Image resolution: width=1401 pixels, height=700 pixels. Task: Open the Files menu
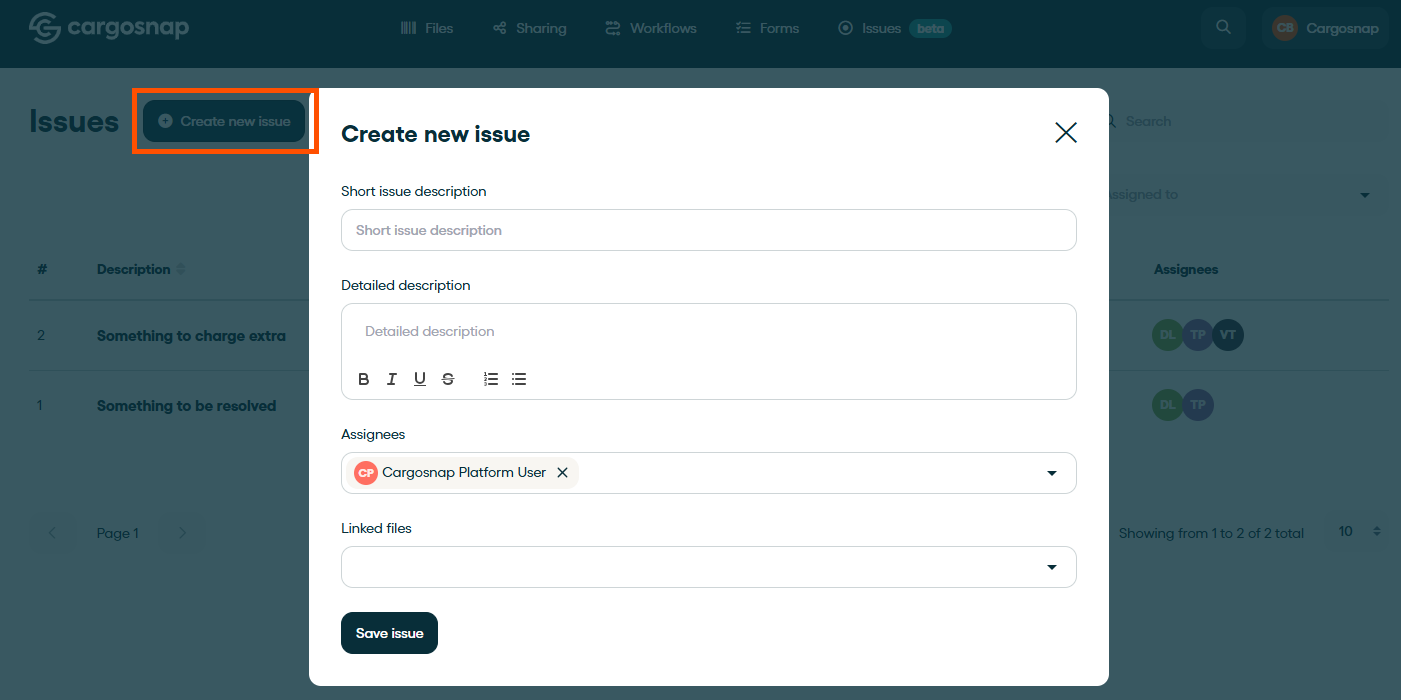click(x=427, y=28)
